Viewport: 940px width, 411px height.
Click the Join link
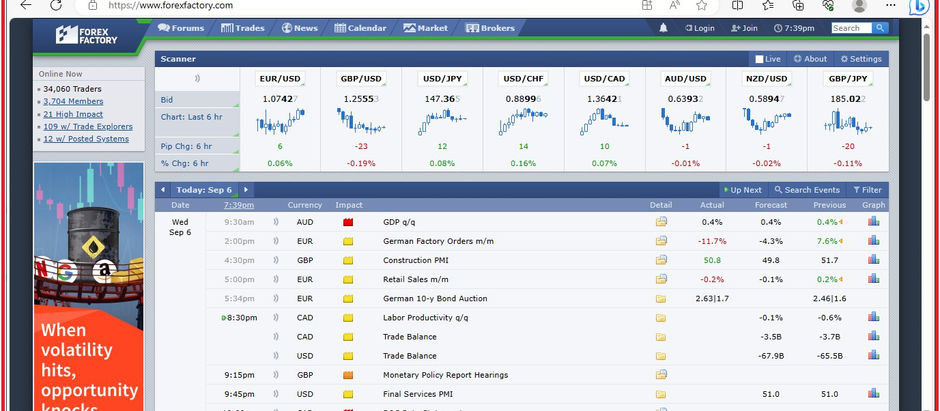pos(744,28)
